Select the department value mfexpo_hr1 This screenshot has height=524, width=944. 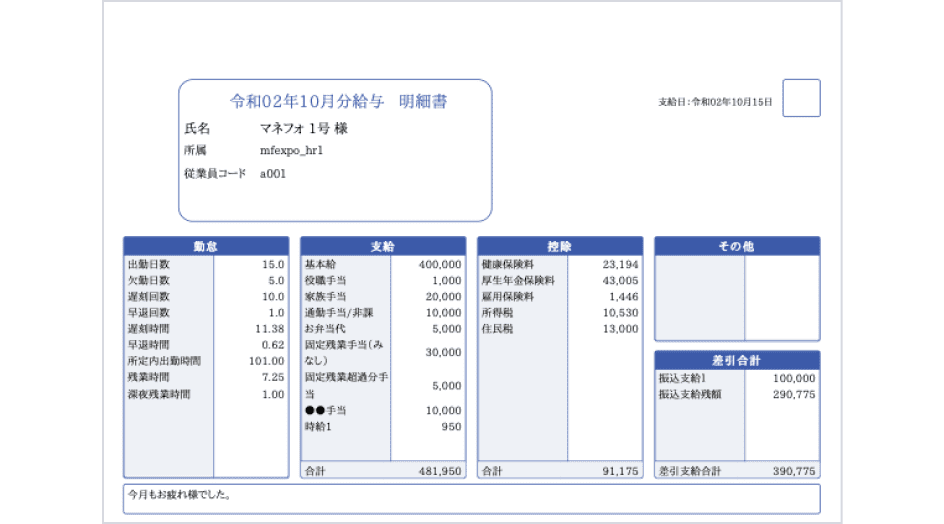click(x=291, y=151)
